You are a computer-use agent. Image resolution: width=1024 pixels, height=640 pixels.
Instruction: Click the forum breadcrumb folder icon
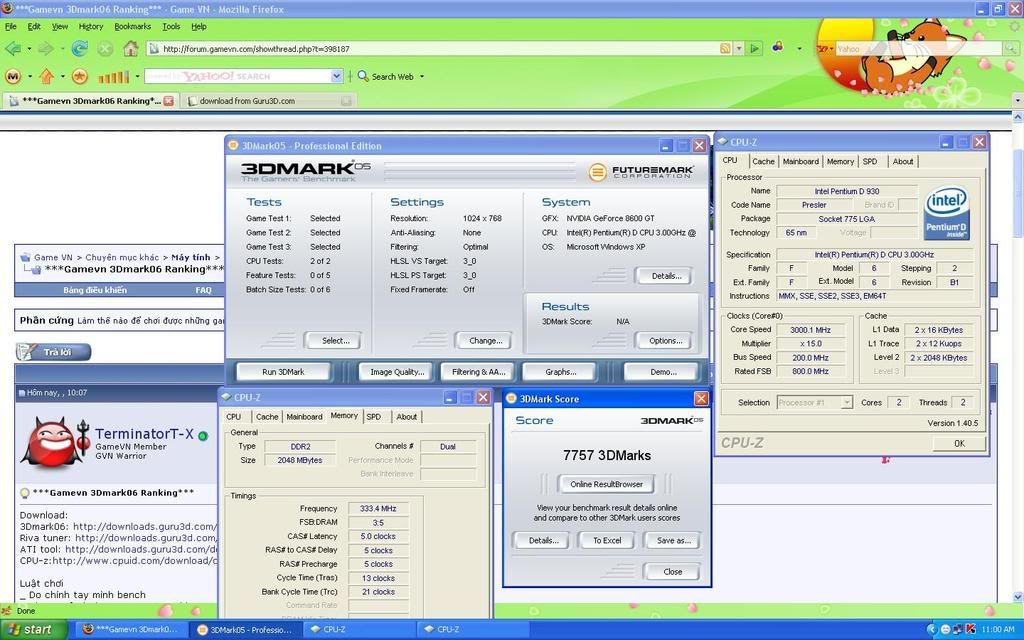(x=25, y=257)
